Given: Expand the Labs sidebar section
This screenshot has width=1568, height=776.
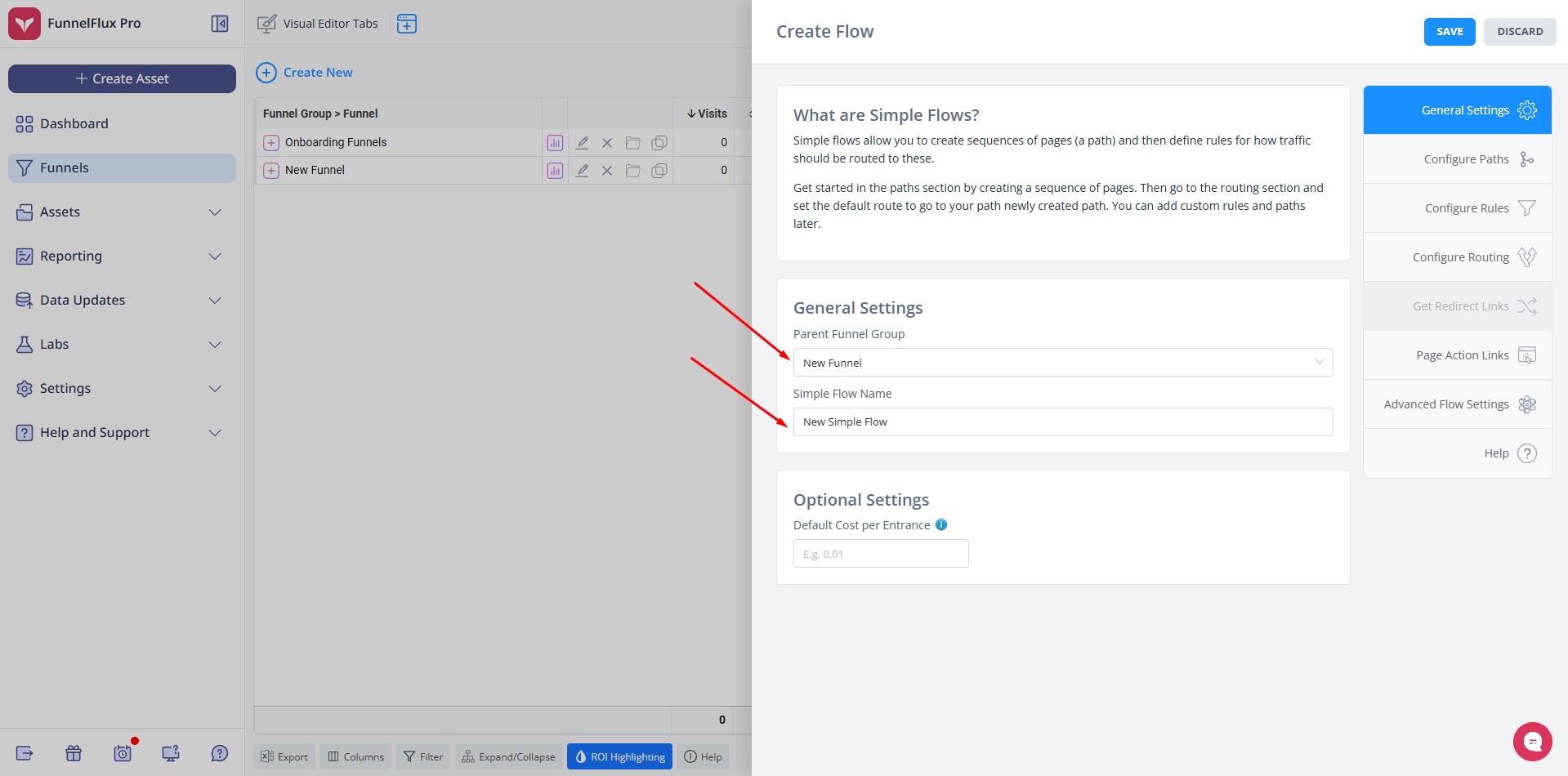Looking at the screenshot, I should point(122,345).
